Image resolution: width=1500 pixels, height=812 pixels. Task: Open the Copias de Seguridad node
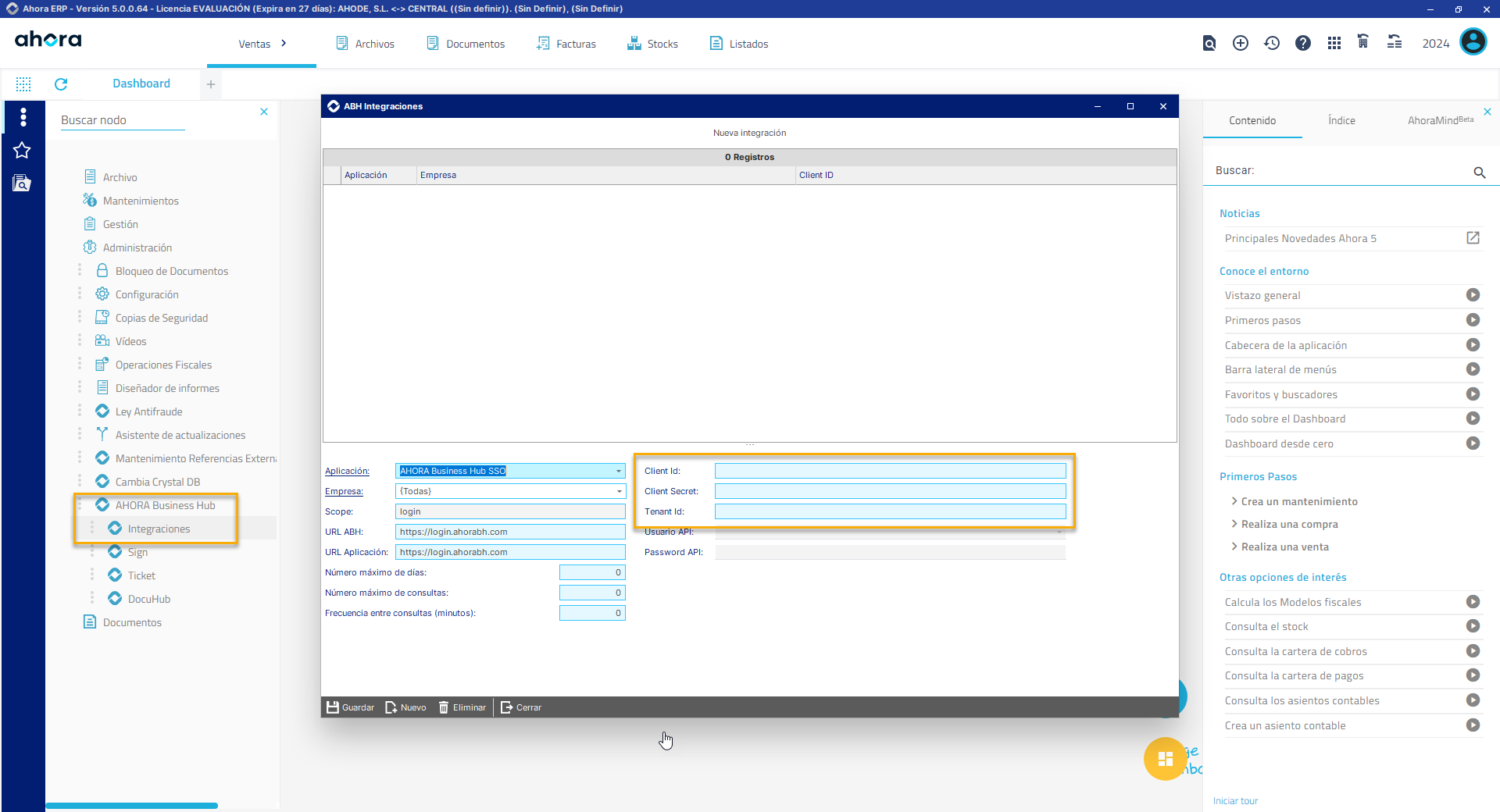pos(161,318)
